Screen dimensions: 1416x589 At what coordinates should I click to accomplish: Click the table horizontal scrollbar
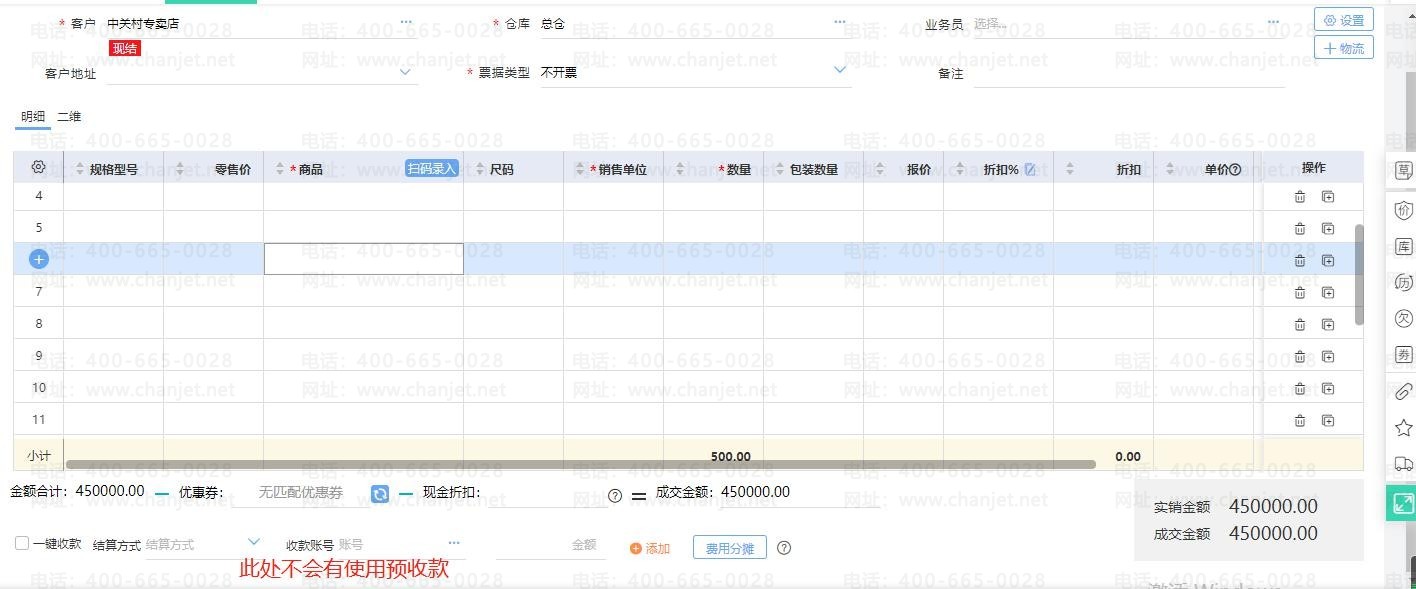580,464
